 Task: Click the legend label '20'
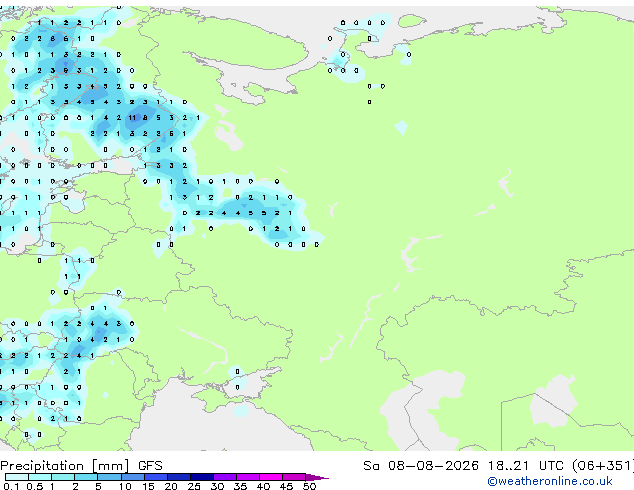(171, 486)
